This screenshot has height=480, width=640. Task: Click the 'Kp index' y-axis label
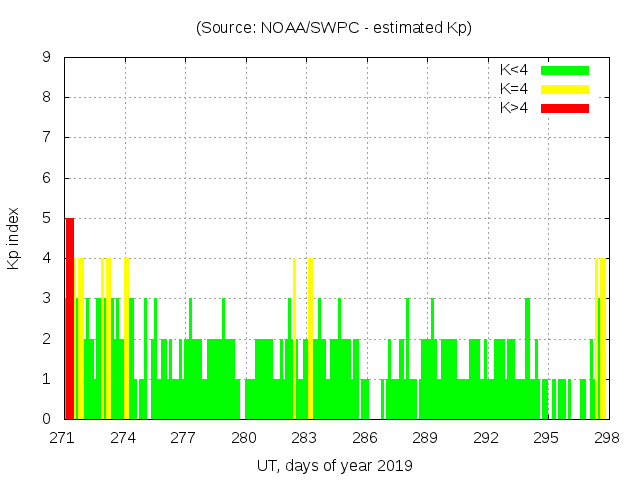pyautogui.click(x=14, y=238)
